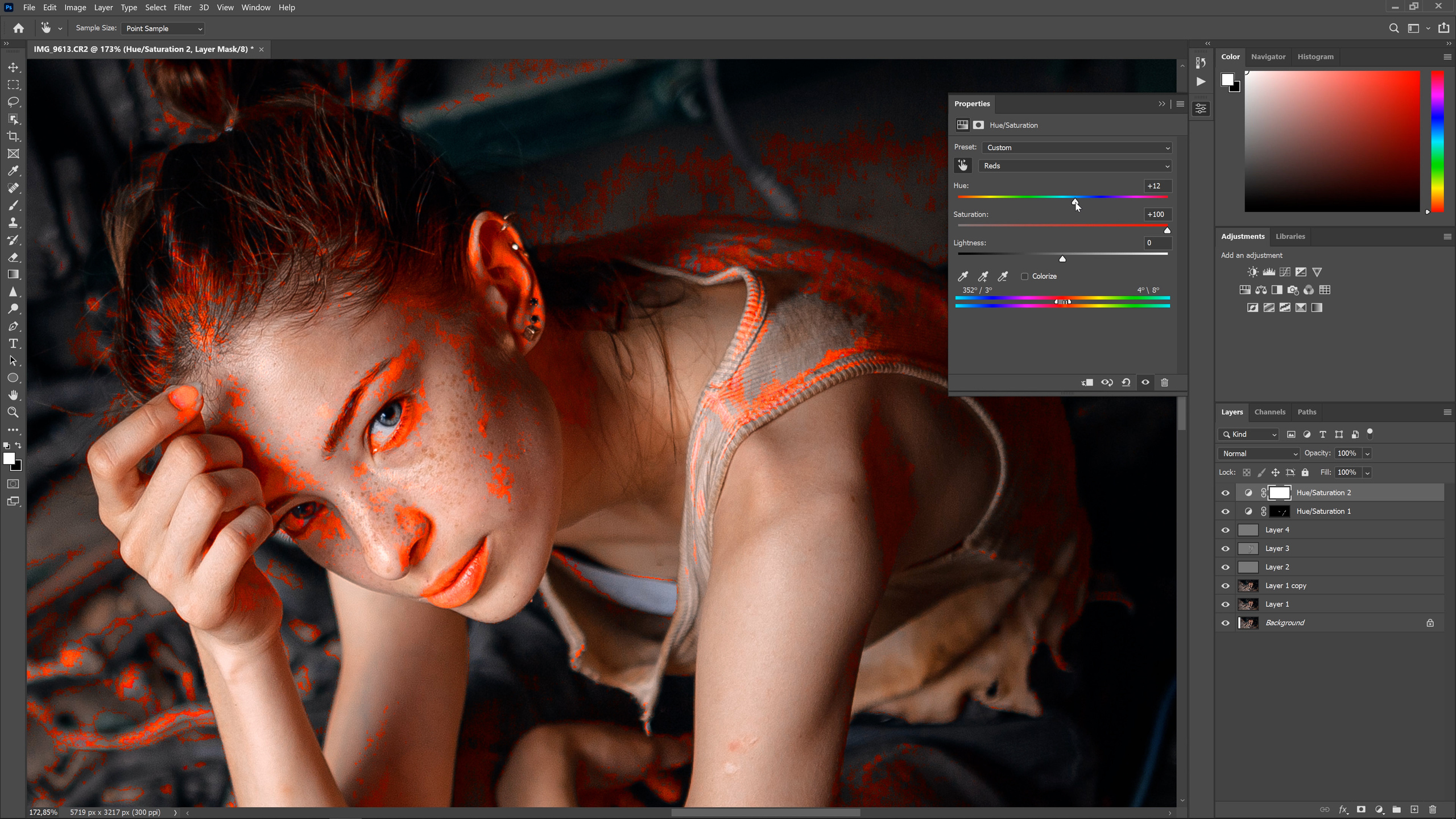Click the Hue value input field

coord(1157,186)
